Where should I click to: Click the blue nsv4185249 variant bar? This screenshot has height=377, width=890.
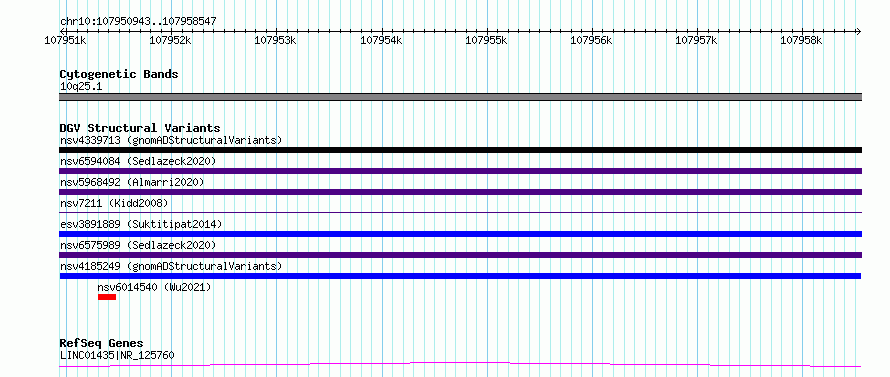(460, 276)
